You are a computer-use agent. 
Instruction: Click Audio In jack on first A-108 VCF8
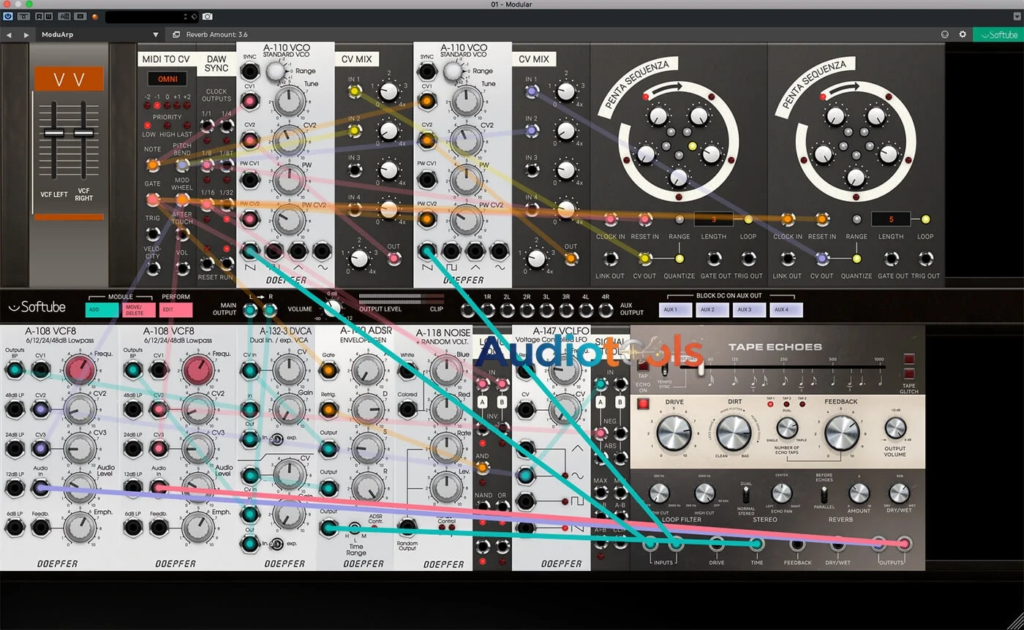(40, 488)
